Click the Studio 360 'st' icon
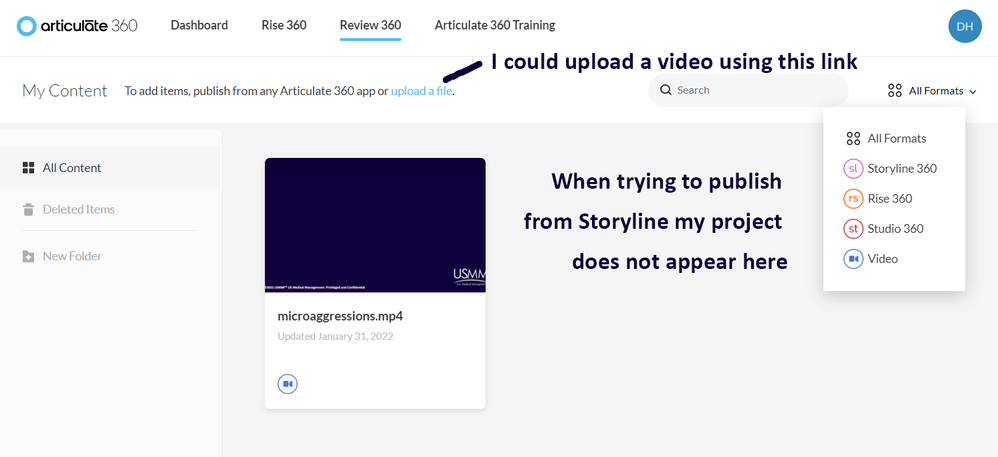Image resolution: width=998 pixels, height=457 pixels. click(x=853, y=228)
